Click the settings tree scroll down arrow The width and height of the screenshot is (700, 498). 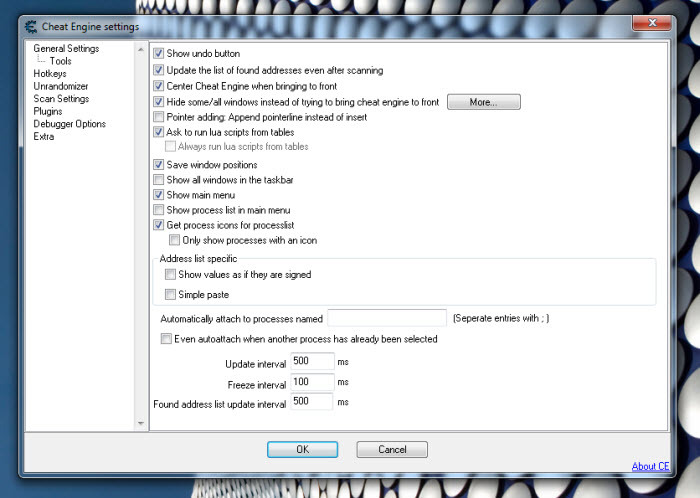[141, 423]
